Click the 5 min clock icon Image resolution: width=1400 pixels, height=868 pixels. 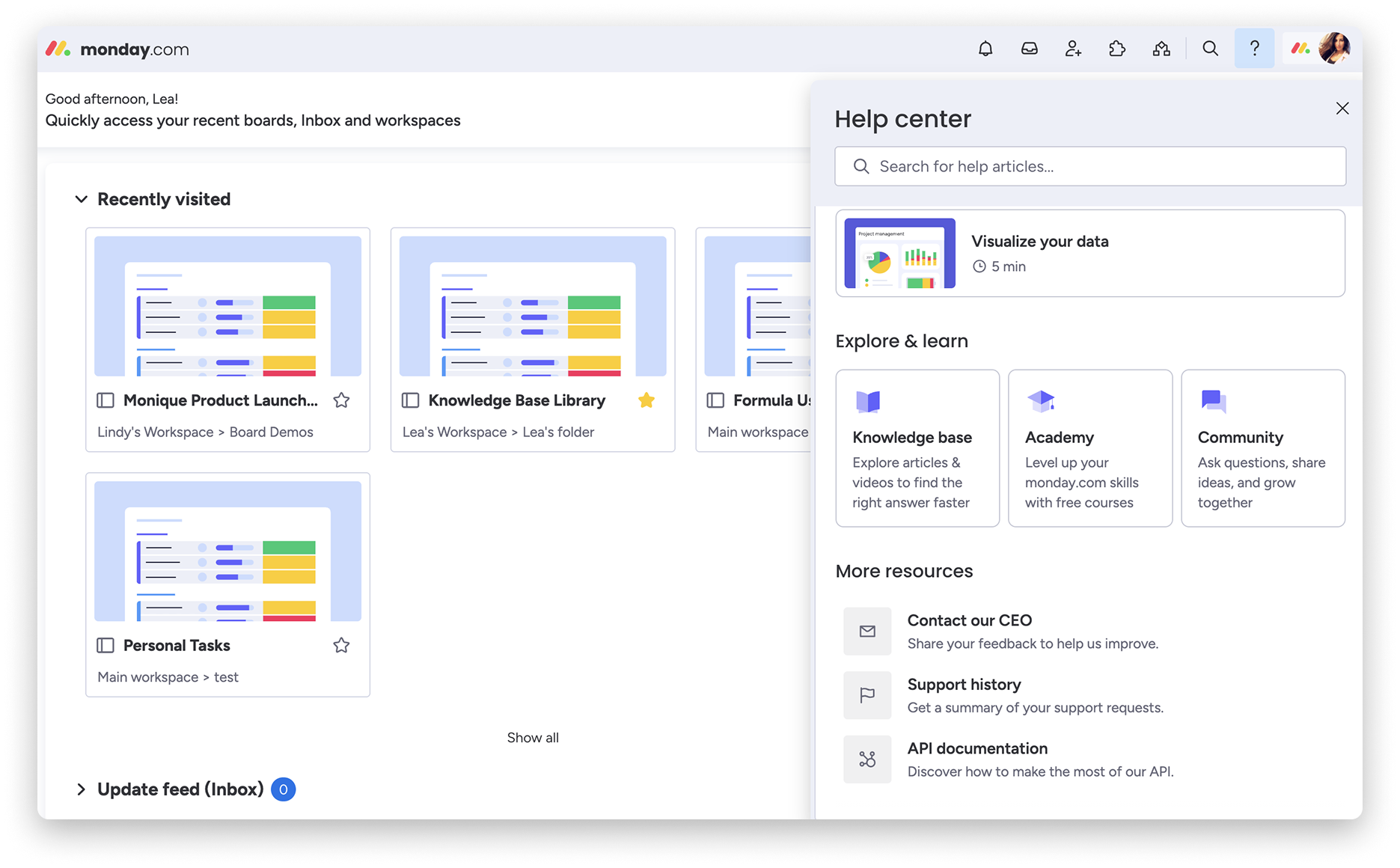point(979,266)
